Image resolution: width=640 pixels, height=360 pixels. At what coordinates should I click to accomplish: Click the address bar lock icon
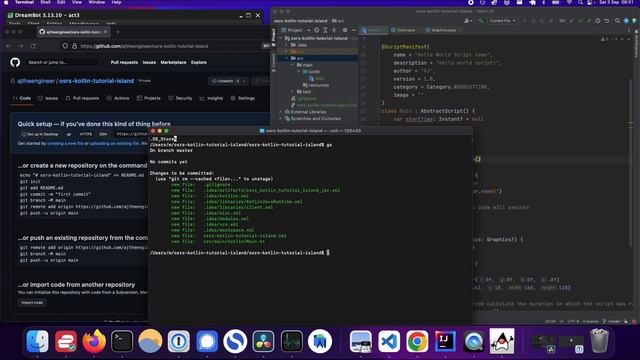(75, 46)
